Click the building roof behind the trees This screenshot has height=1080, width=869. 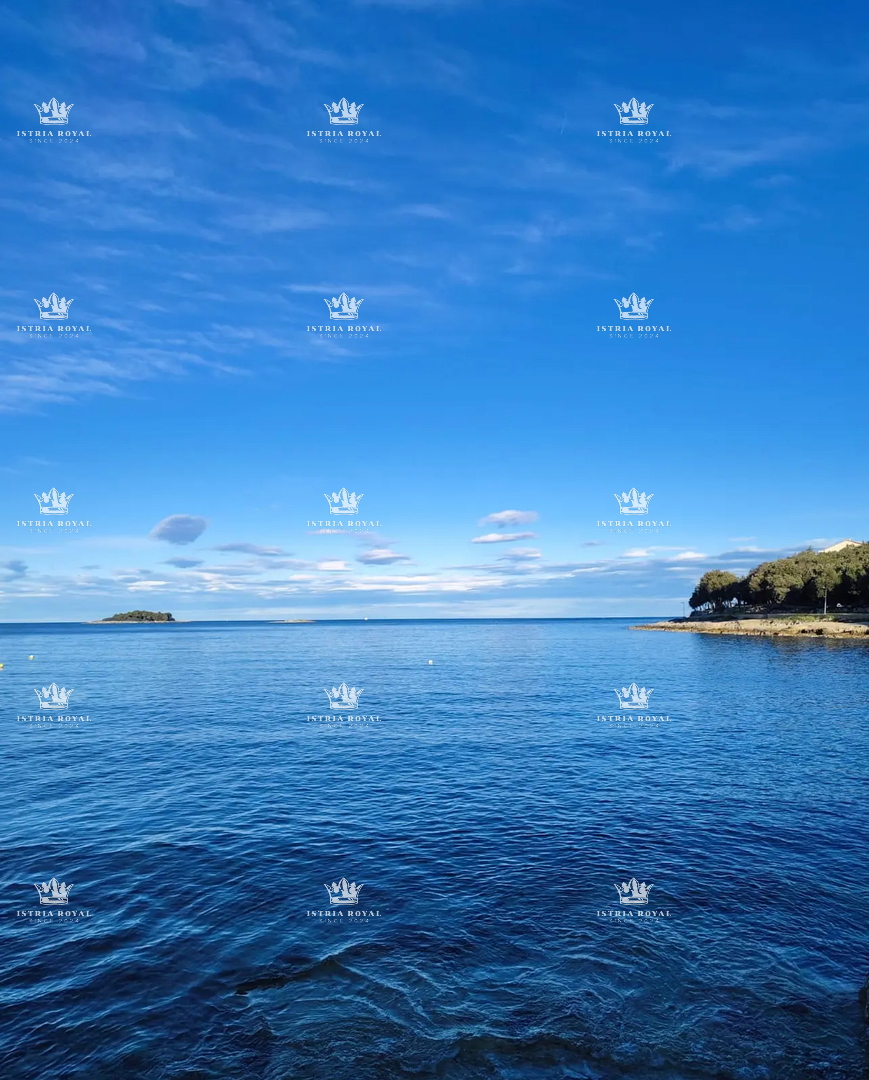[x=842, y=546]
